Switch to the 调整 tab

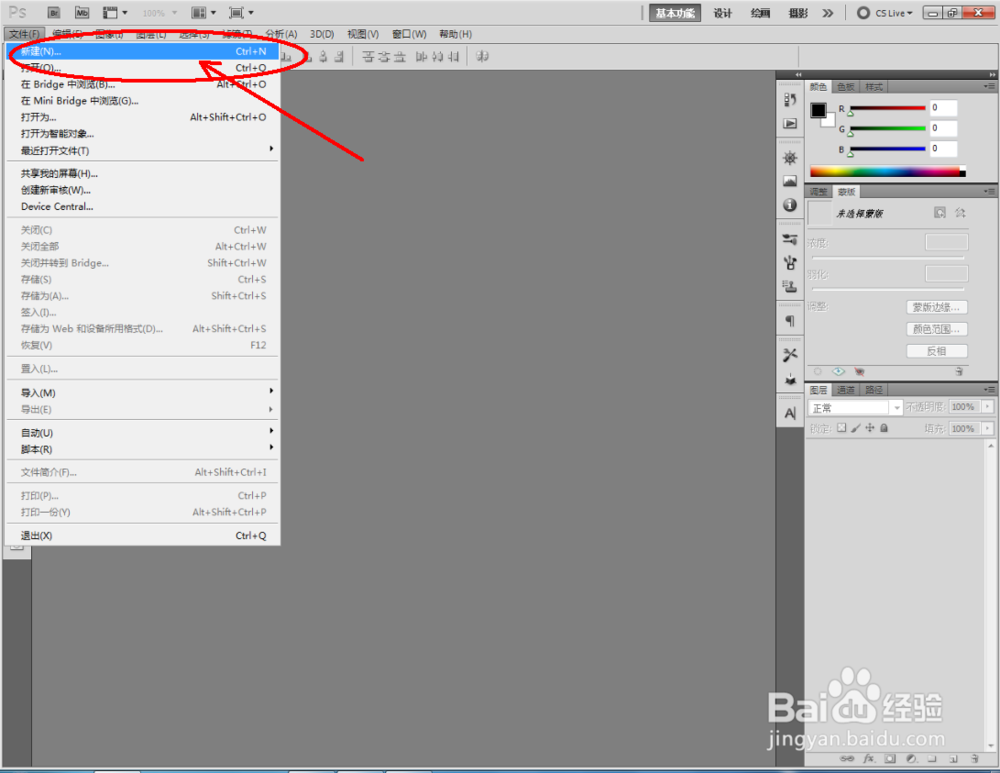point(818,191)
